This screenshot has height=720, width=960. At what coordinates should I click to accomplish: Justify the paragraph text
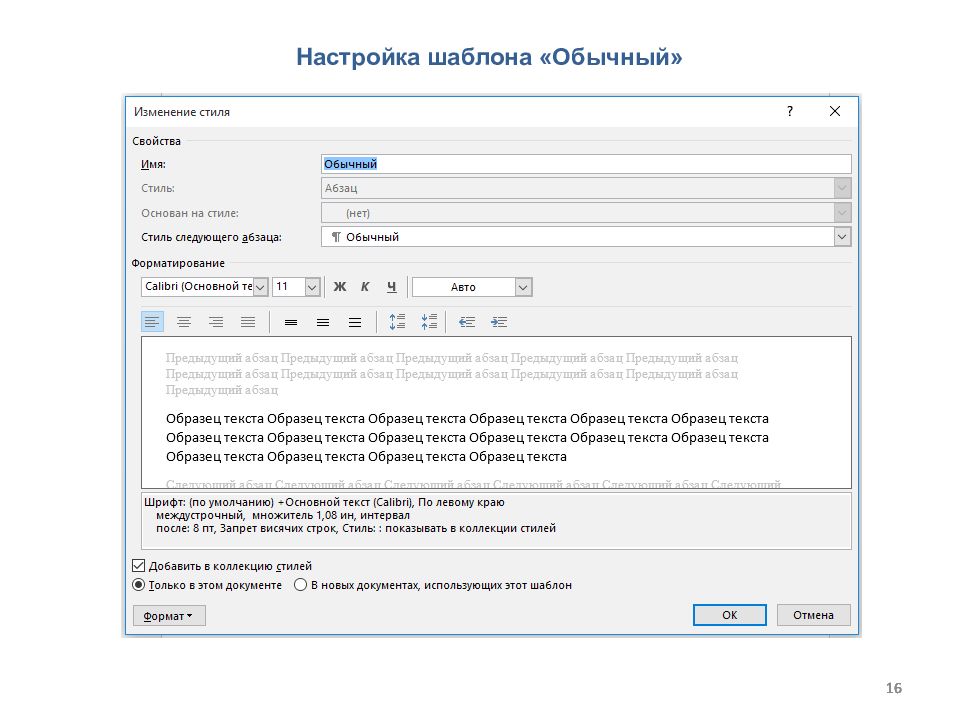(247, 322)
